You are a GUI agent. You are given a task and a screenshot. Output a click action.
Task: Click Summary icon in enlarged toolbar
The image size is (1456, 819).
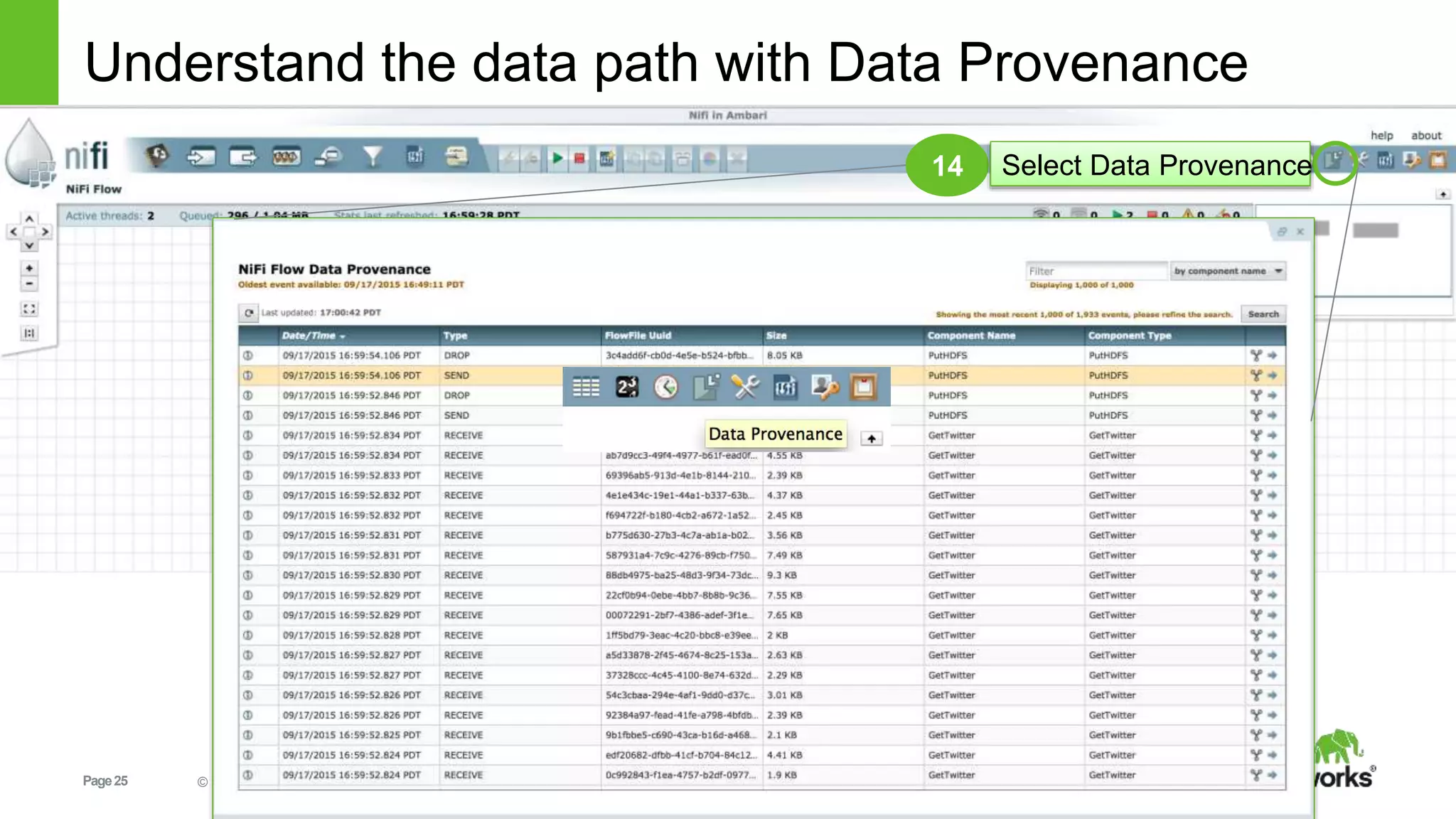point(586,387)
